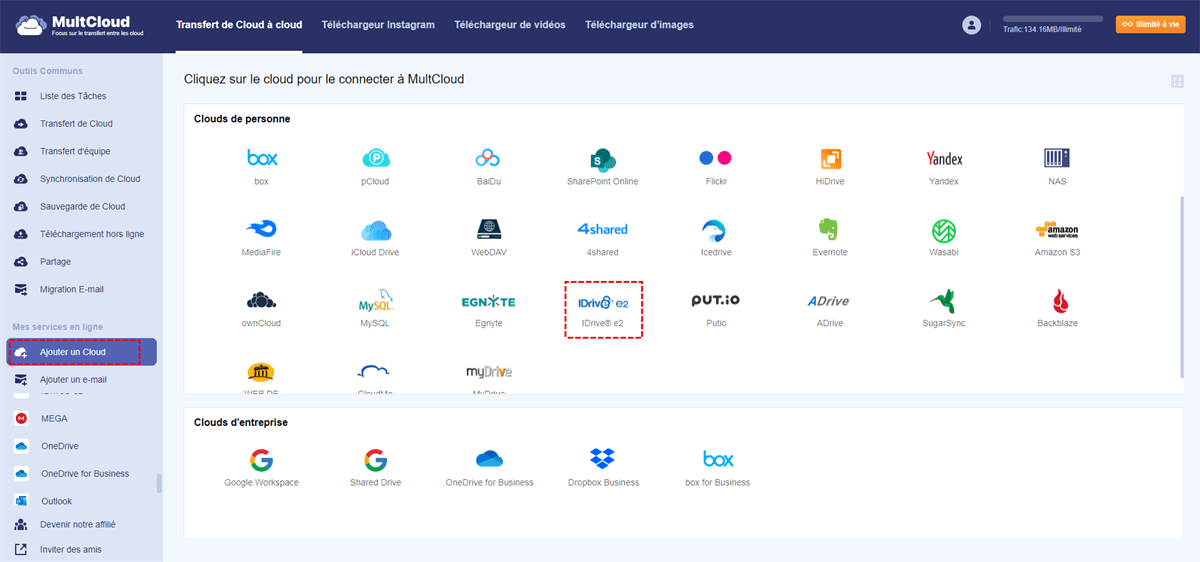Select the HiDrive cloud
Screen dimensions: 1200x562
click(830, 165)
